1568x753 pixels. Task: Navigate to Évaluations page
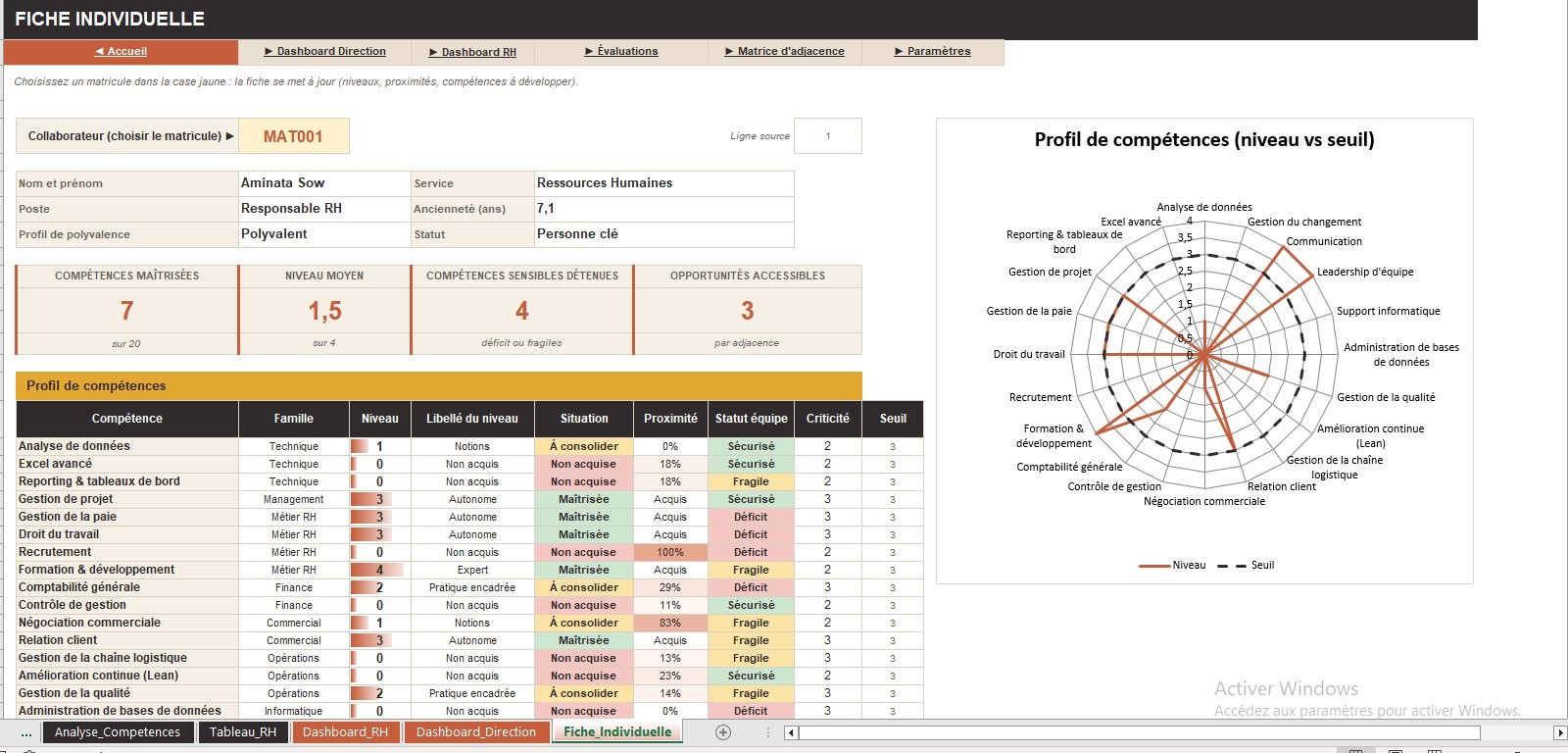pos(621,52)
